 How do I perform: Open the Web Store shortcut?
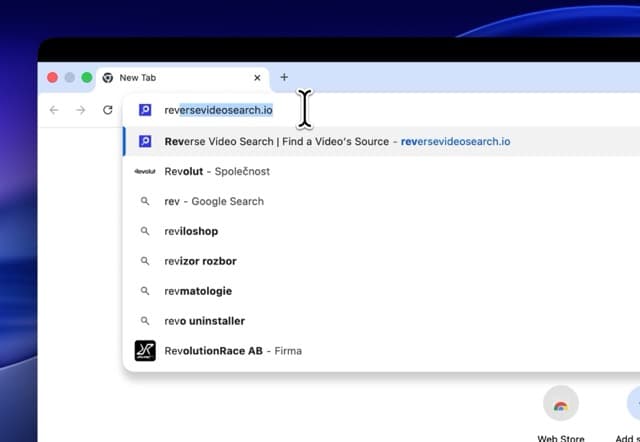(x=561, y=414)
